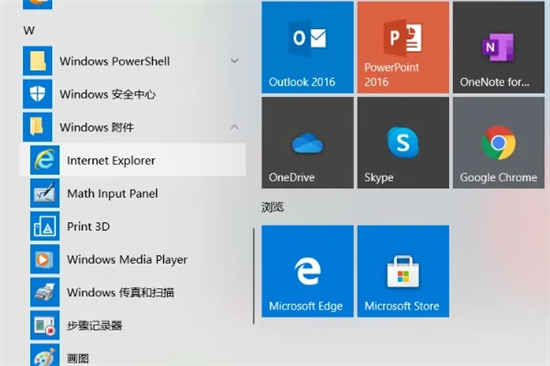Jump to letter W section header

29,31
